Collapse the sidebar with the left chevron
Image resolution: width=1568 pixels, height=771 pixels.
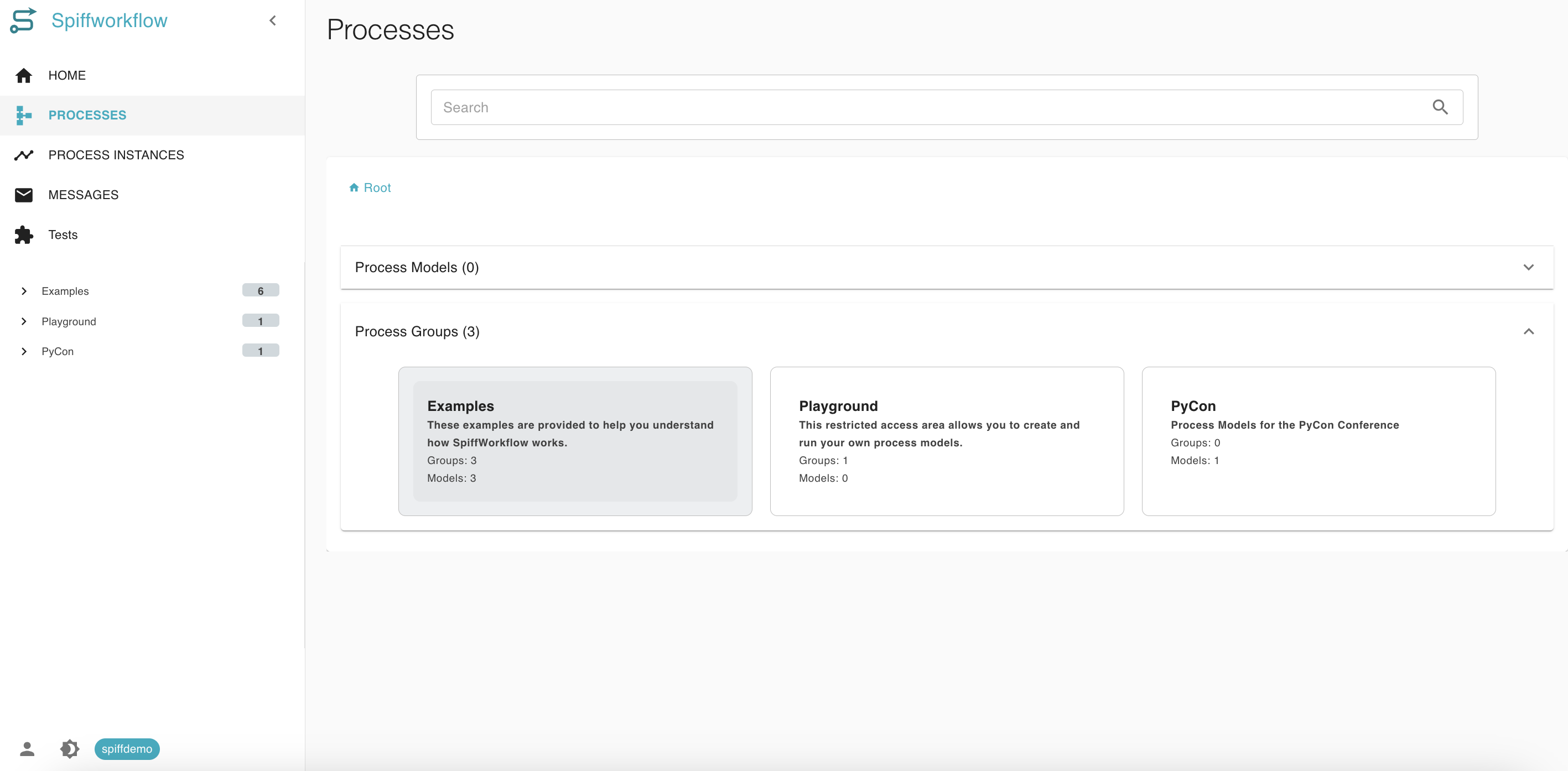[x=273, y=20]
